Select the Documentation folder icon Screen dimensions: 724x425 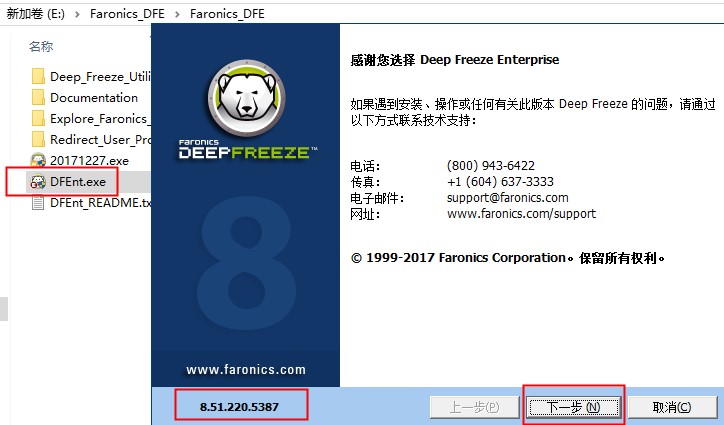point(38,97)
